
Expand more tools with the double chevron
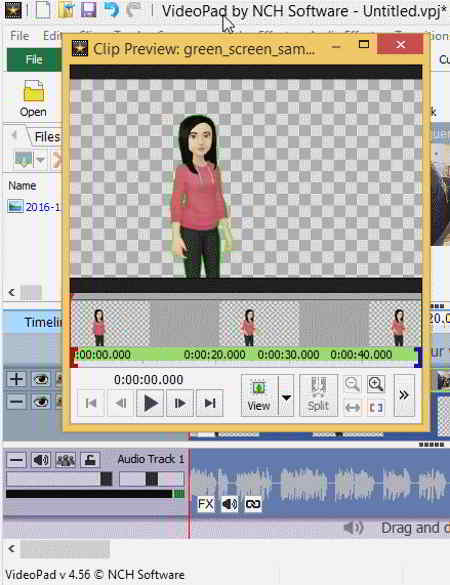coord(404,396)
